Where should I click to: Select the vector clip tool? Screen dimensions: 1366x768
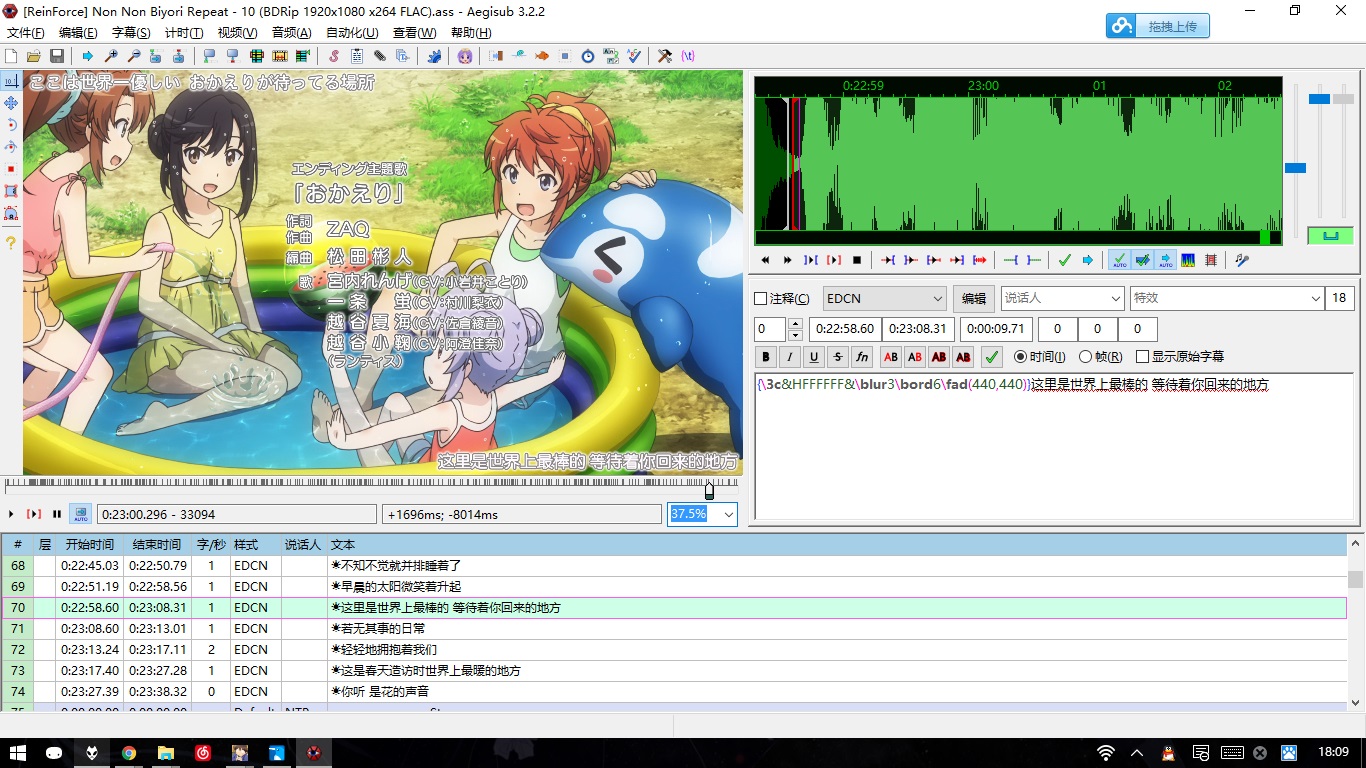pos(11,213)
